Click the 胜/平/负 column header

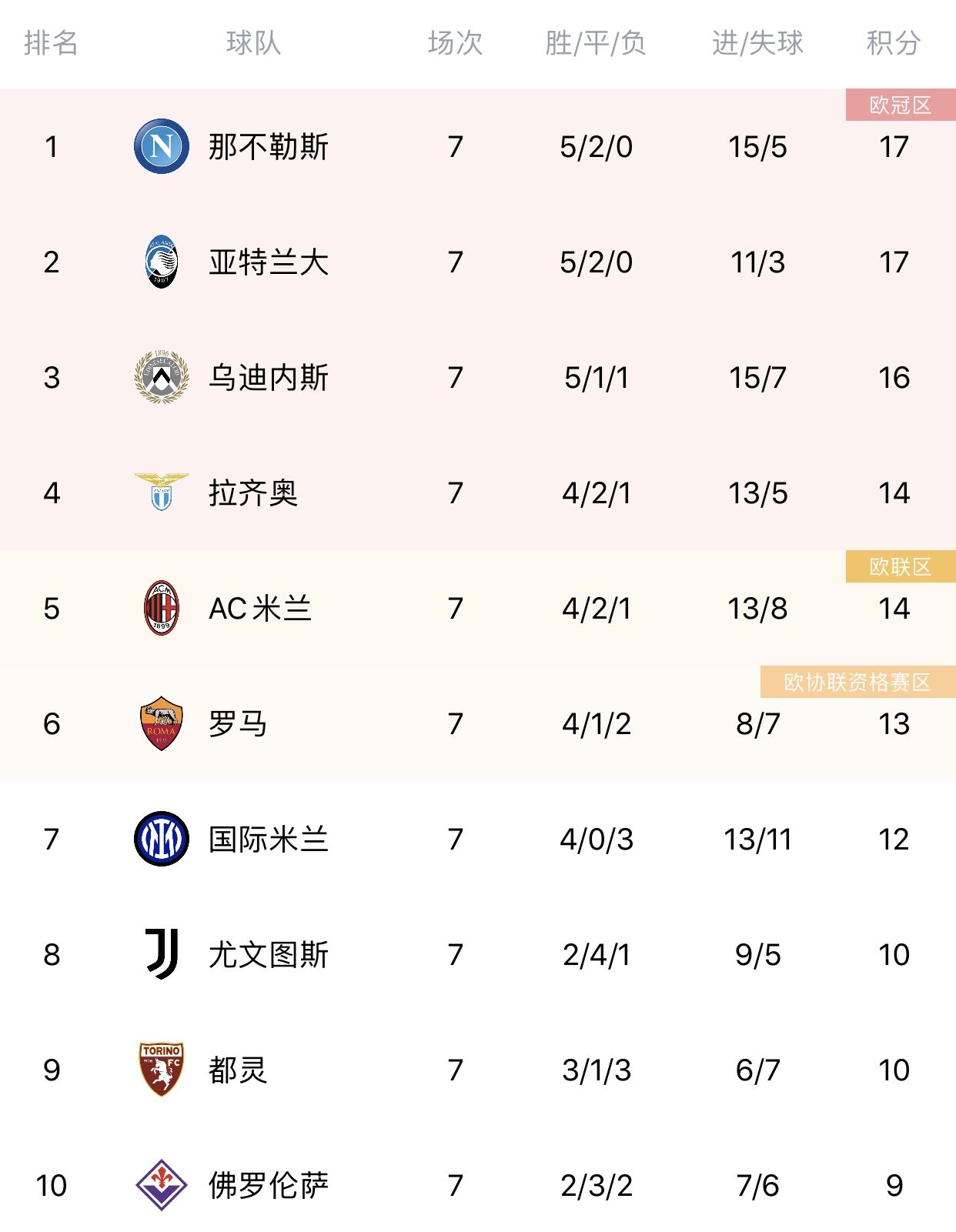point(596,43)
